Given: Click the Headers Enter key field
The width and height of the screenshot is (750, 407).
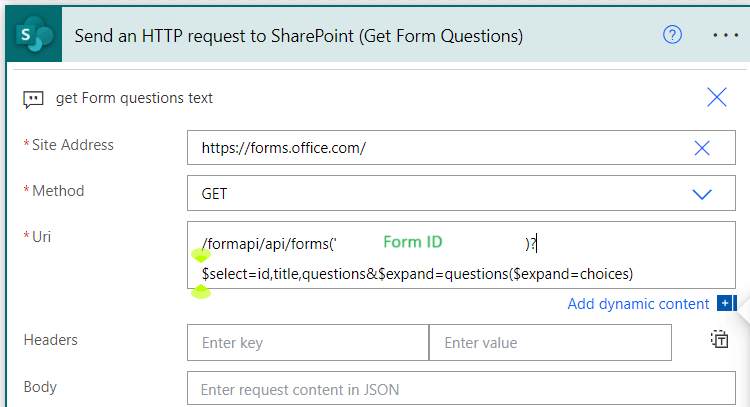Looking at the screenshot, I should click(307, 343).
